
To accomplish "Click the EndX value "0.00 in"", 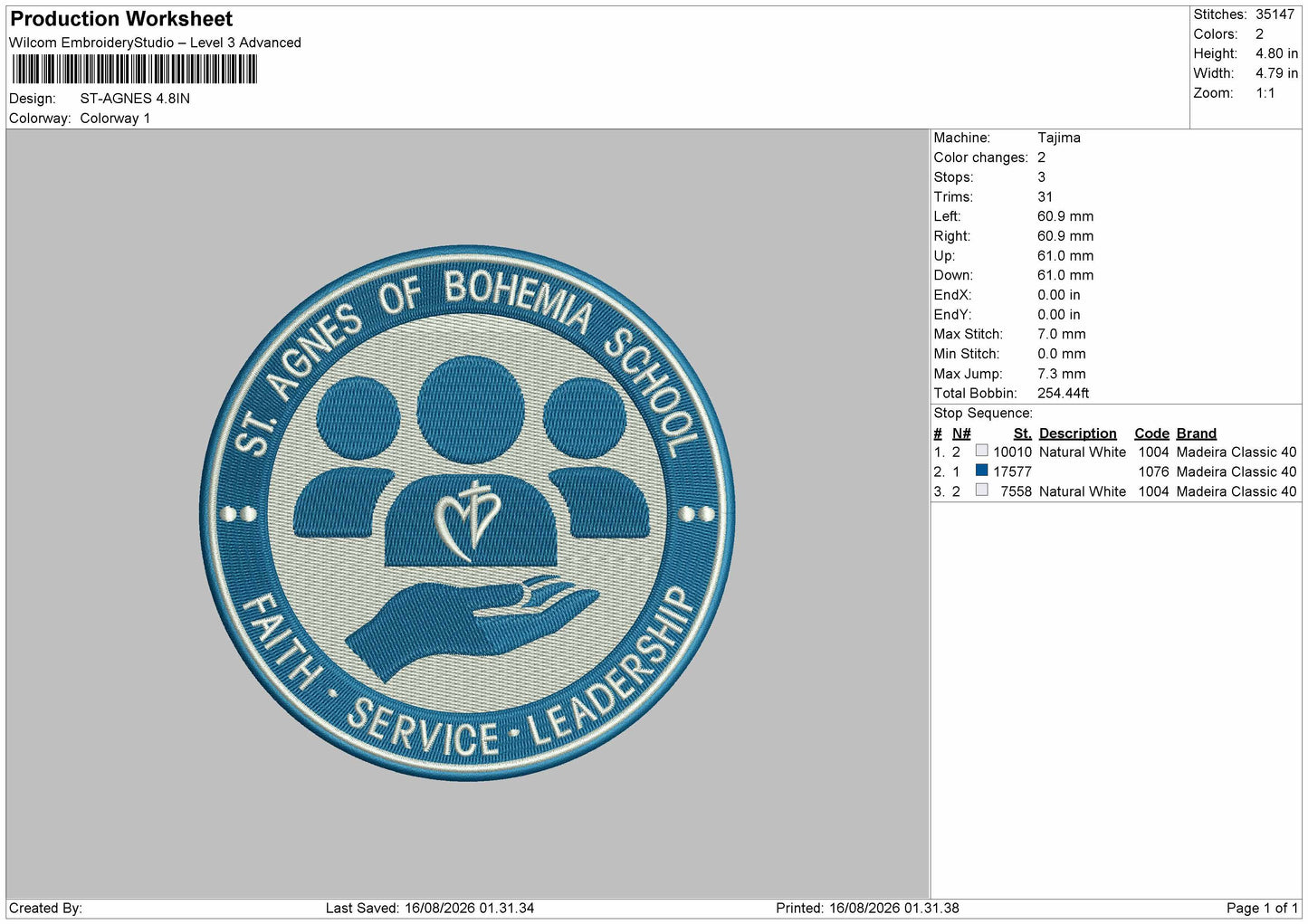I will (1059, 295).
